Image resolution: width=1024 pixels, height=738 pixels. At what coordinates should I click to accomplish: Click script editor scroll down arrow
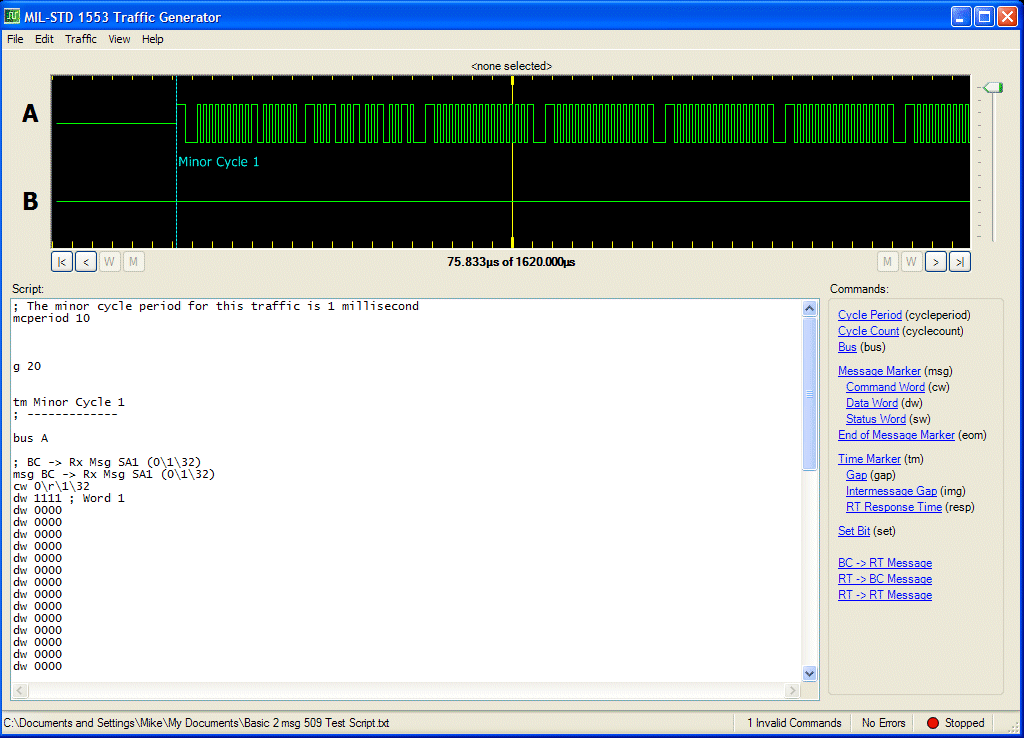(810, 673)
